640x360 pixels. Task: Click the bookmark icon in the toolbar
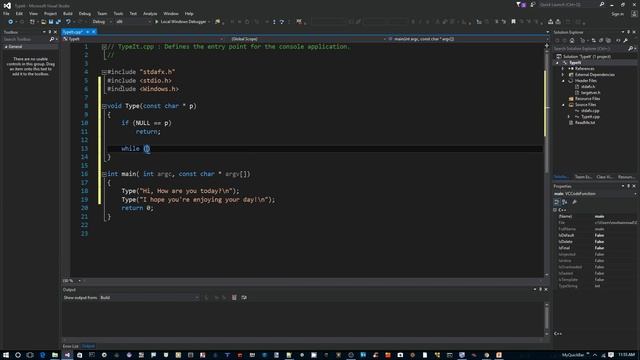pyautogui.click(x=513, y=22)
